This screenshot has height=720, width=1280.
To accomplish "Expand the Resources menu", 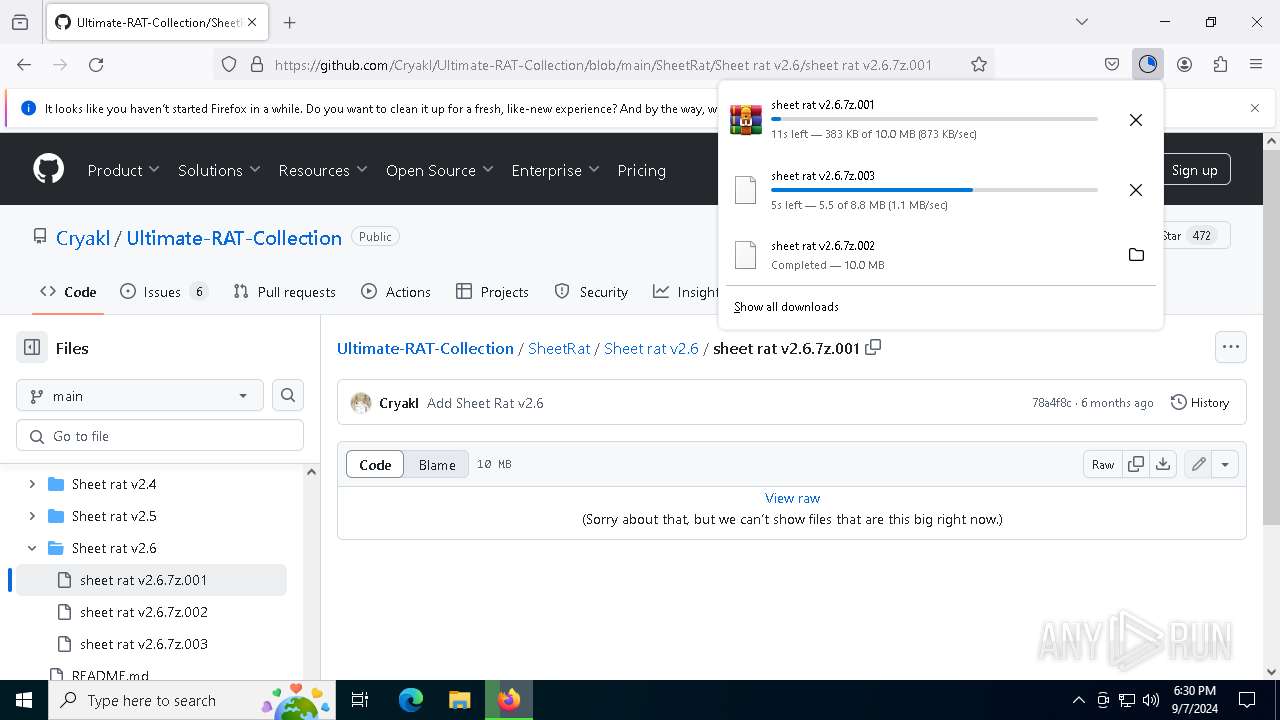I will (x=323, y=170).
